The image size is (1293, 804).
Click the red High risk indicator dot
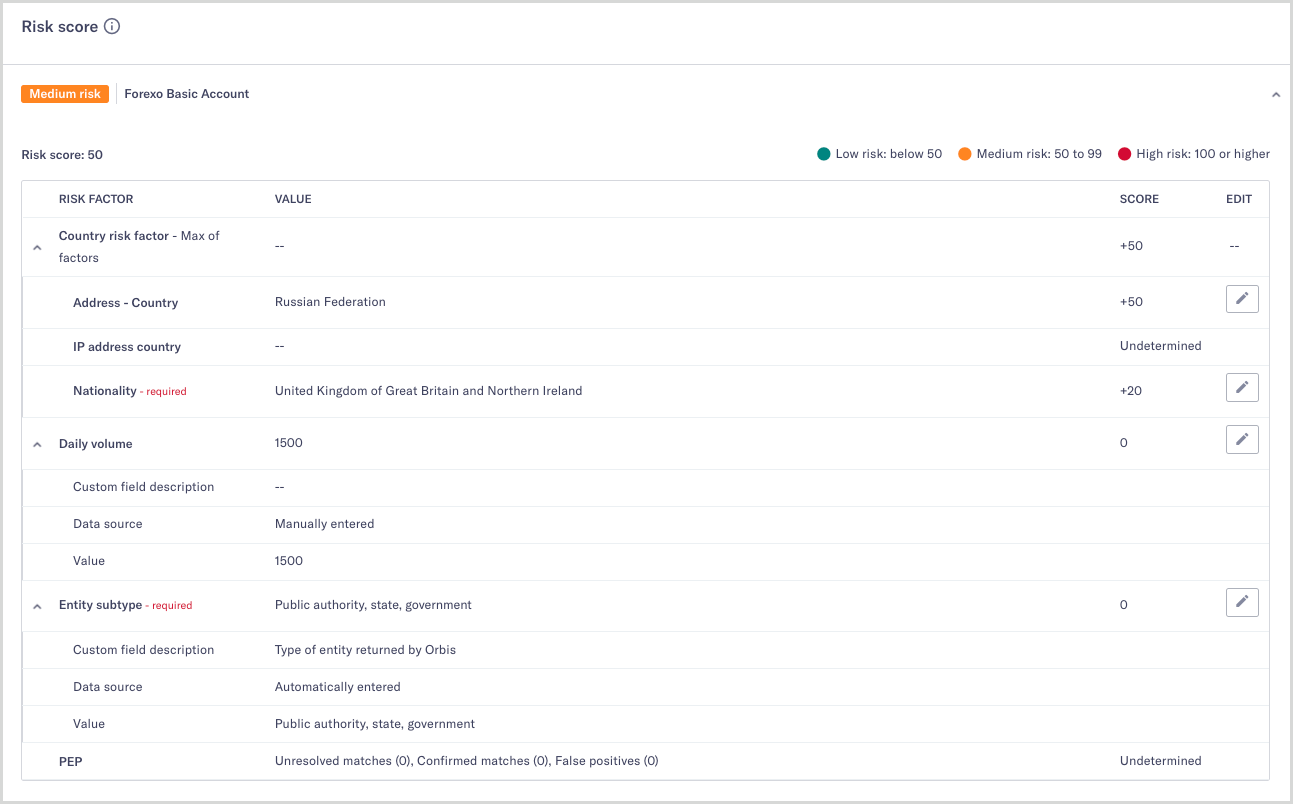1125,153
